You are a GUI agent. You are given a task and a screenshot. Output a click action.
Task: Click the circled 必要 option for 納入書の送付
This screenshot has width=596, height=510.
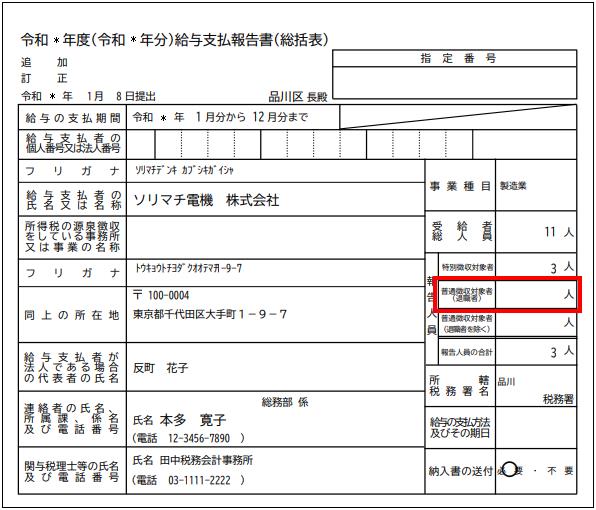510,470
